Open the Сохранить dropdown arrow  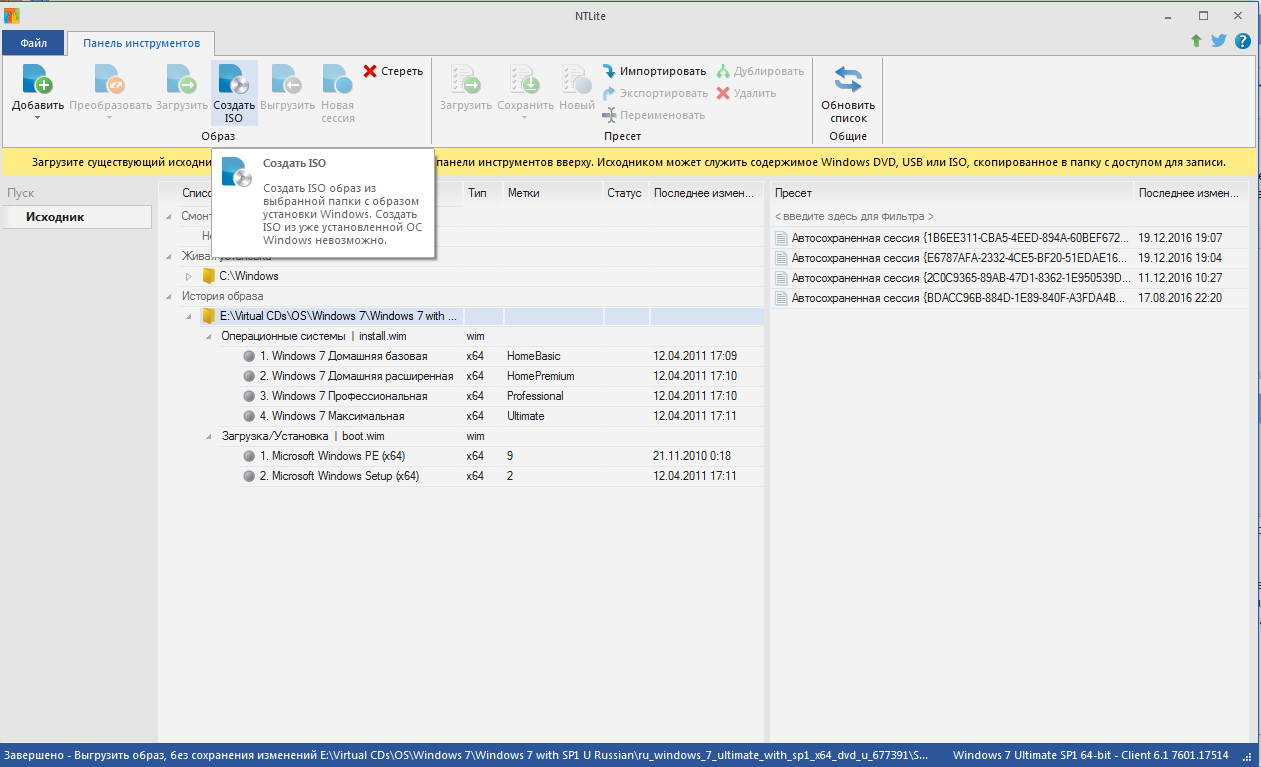click(525, 118)
